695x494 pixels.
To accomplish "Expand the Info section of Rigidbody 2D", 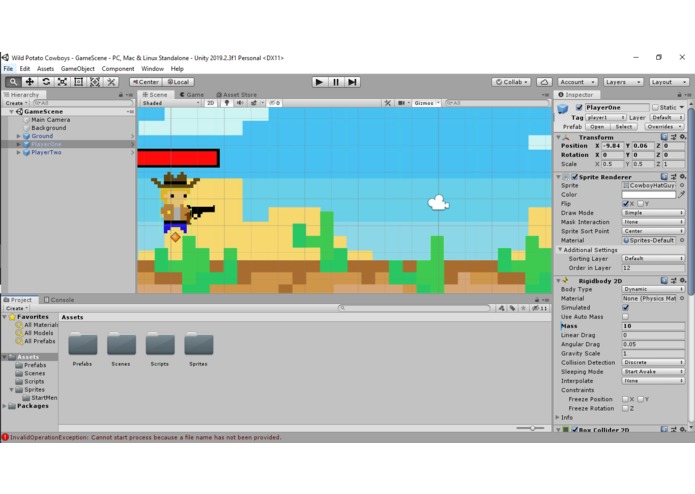I will [558, 417].
